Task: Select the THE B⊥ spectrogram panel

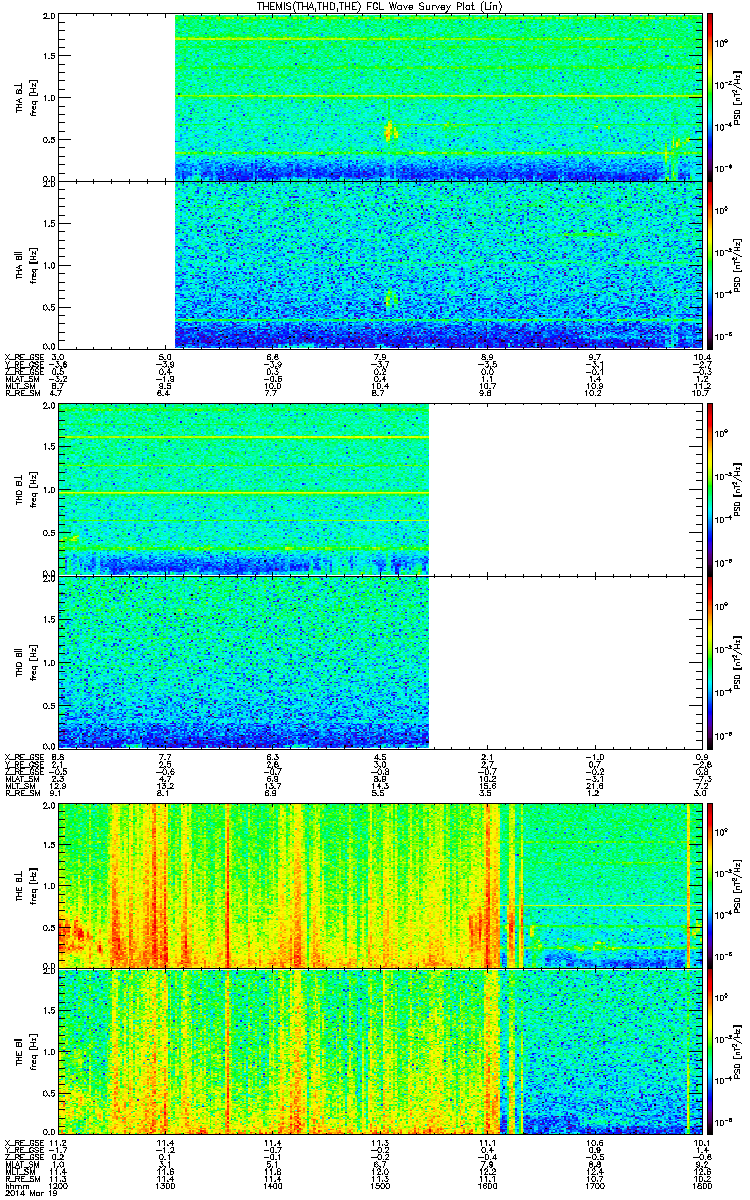Action: (x=379, y=885)
